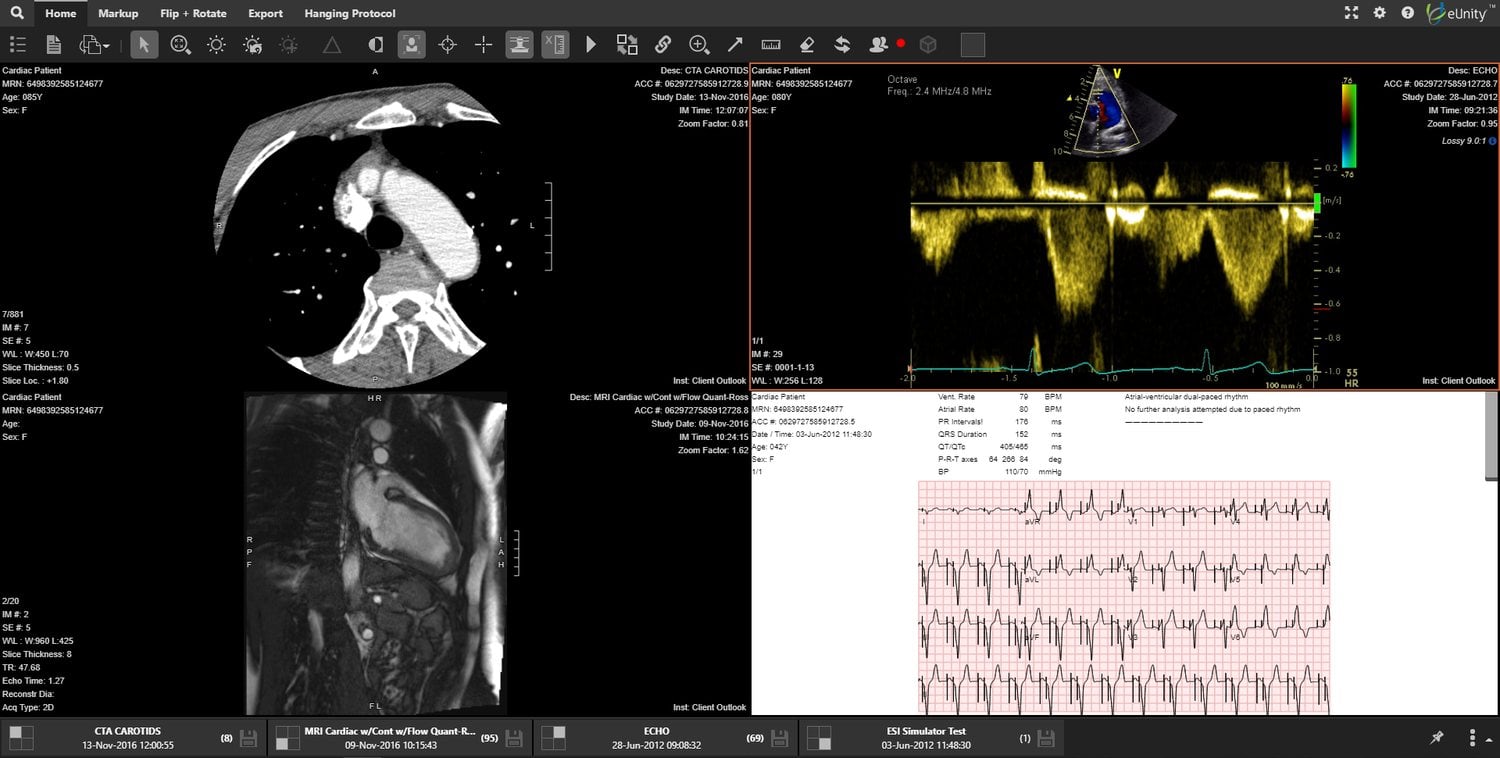Open the Flip + Rotate tab
This screenshot has width=1500, height=758.
193,13
